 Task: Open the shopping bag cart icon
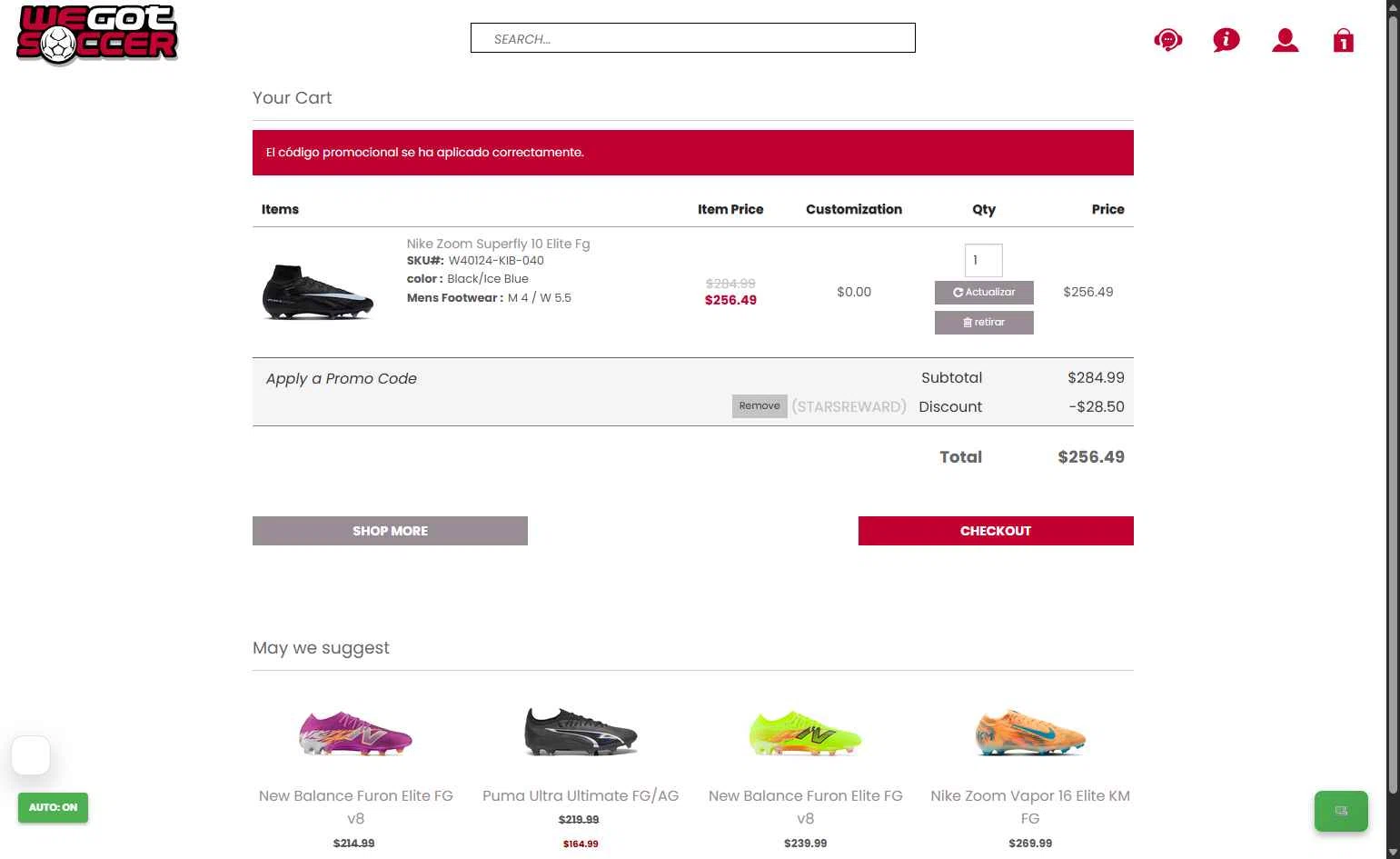click(1343, 40)
